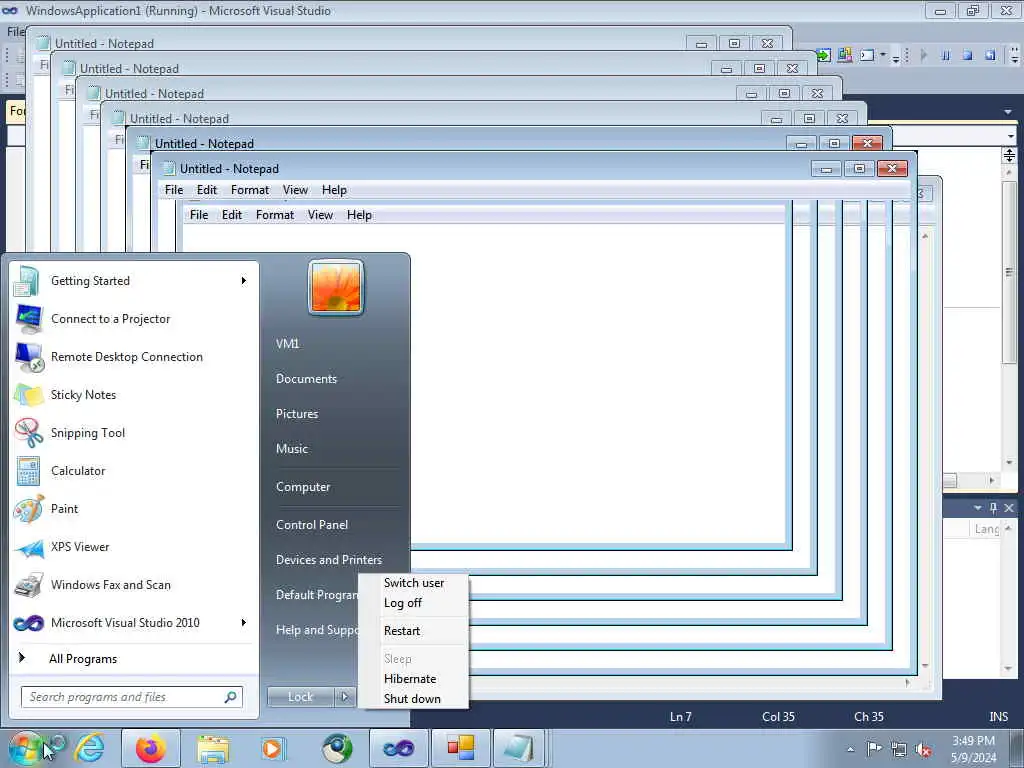Open the network tray icon
1024x768 pixels.
tap(899, 749)
